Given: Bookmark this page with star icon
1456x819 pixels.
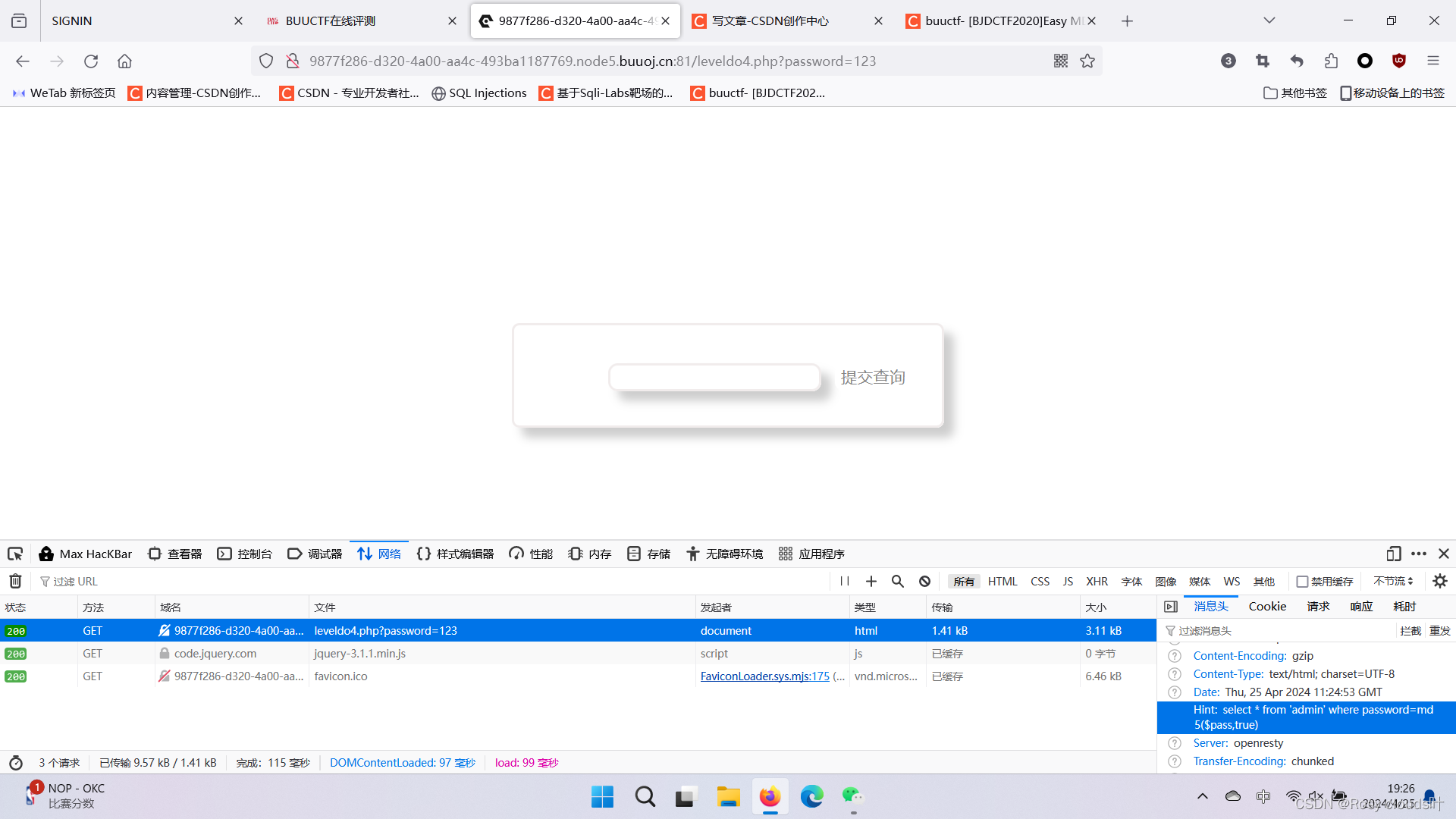Looking at the screenshot, I should point(1087,61).
